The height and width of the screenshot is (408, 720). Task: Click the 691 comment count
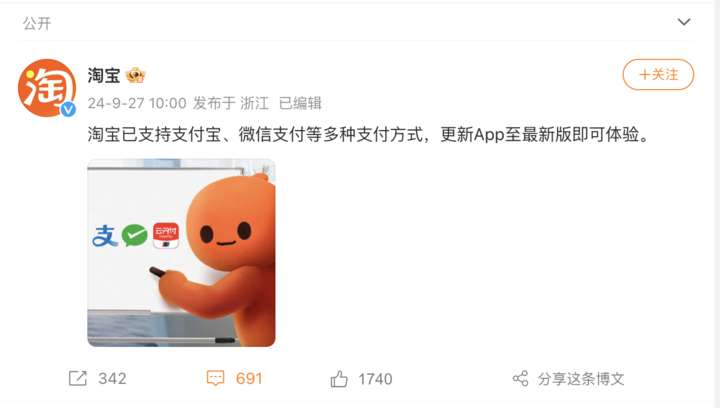(249, 379)
